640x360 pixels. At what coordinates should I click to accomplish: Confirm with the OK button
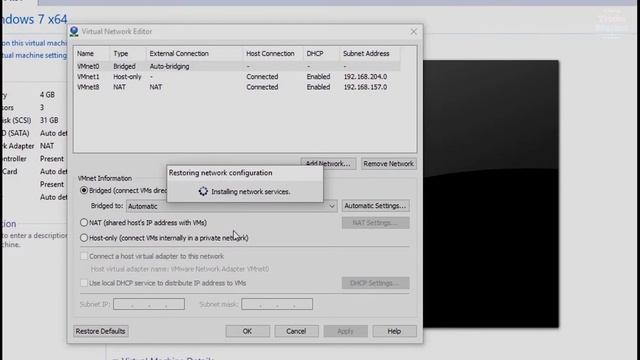click(x=247, y=331)
